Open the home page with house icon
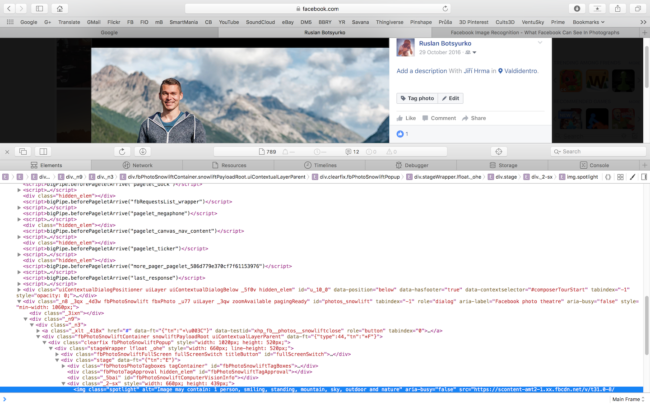Image resolution: width=650 pixels, height=406 pixels. click(x=60, y=8)
